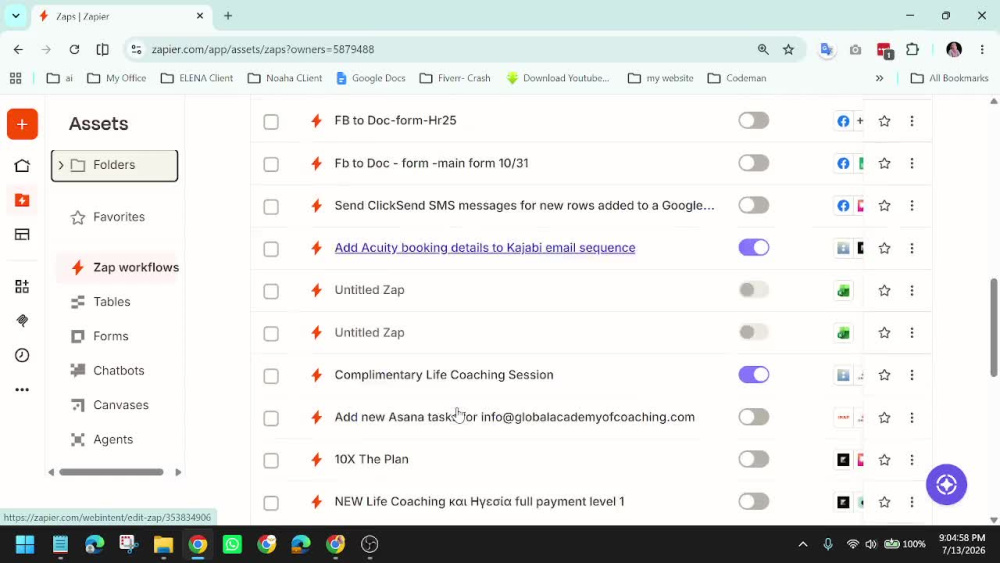Star the Complimentary Life Coaching Session zap
Viewport: 1000px width, 563px height.
coord(884,375)
